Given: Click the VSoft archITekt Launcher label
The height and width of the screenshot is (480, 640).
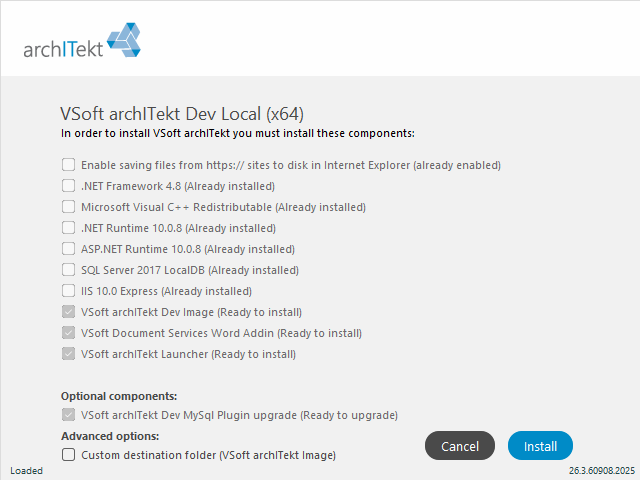Looking at the screenshot, I should click(x=188, y=354).
